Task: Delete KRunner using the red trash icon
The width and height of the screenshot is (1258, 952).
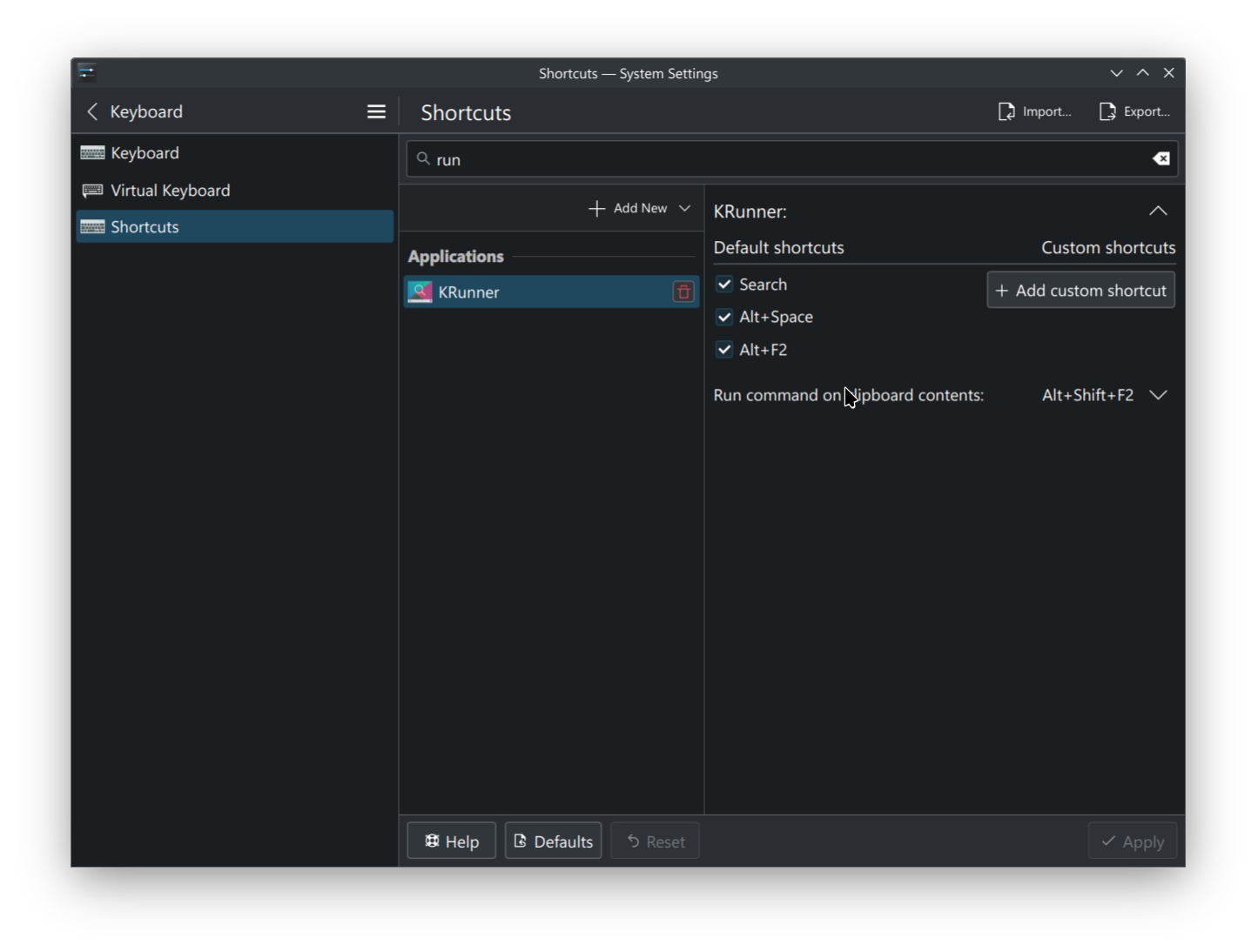Action: [x=683, y=292]
